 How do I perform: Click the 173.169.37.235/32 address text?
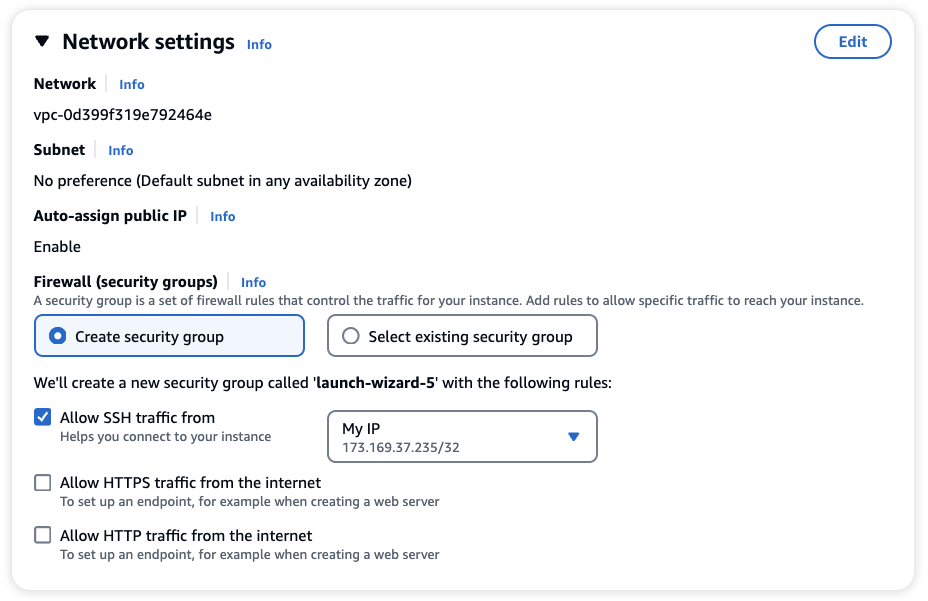click(x=401, y=447)
